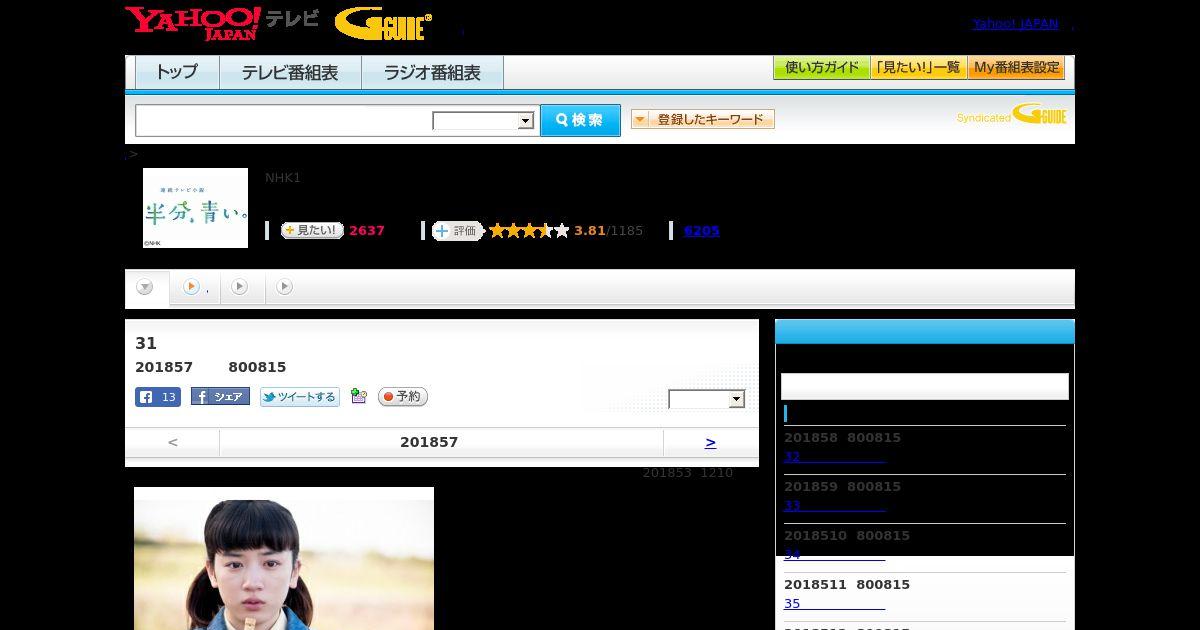
Task: Click the 予約 record button
Action: click(403, 397)
